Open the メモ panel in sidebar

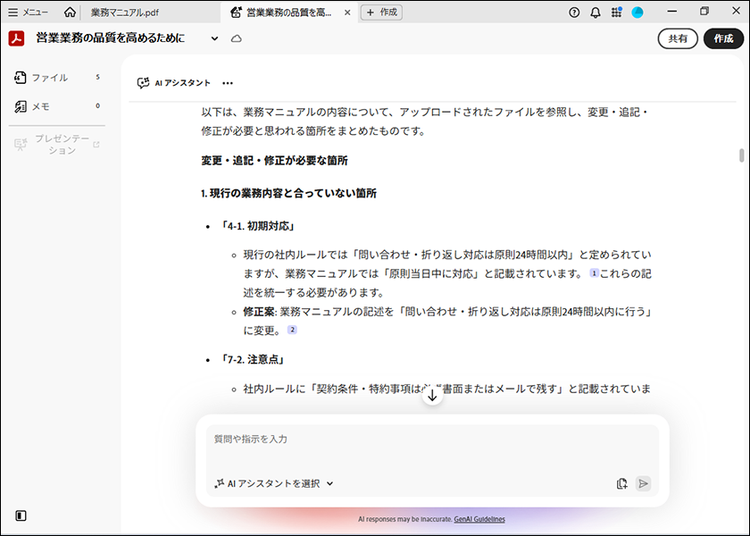[40, 106]
